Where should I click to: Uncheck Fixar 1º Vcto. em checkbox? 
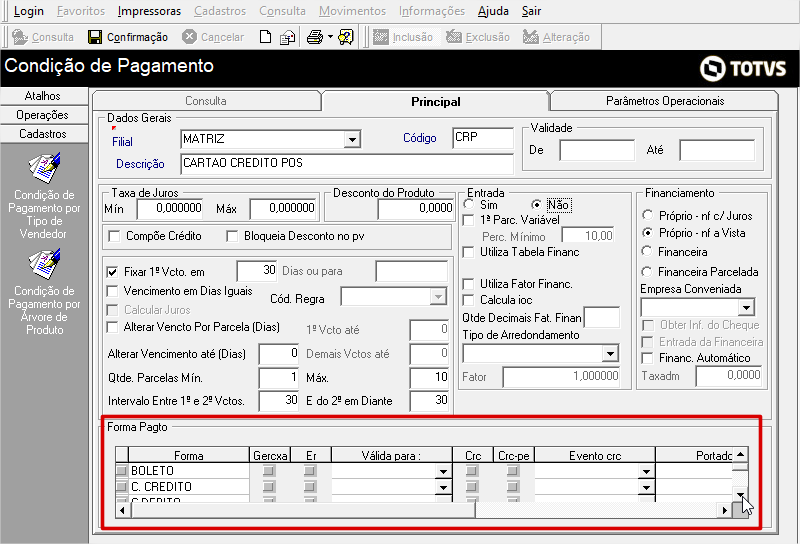click(x=112, y=271)
